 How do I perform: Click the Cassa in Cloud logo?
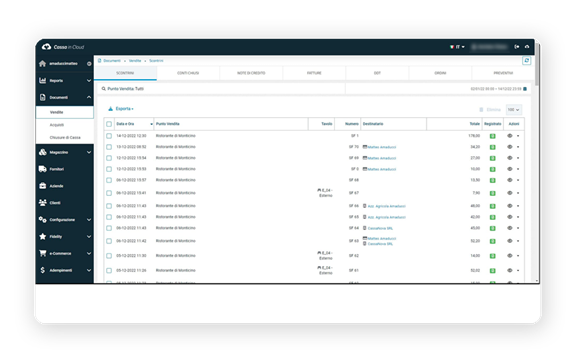click(63, 47)
